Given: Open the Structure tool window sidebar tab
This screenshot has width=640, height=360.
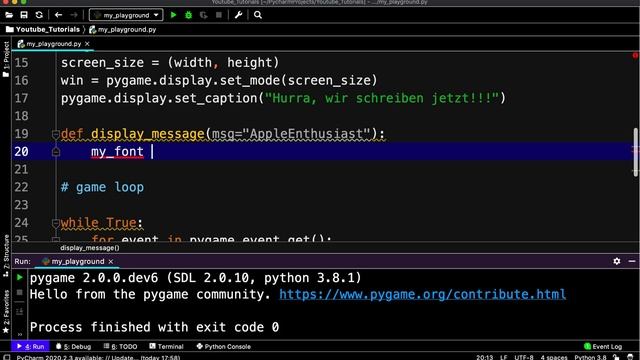Looking at the screenshot, I should (6, 256).
